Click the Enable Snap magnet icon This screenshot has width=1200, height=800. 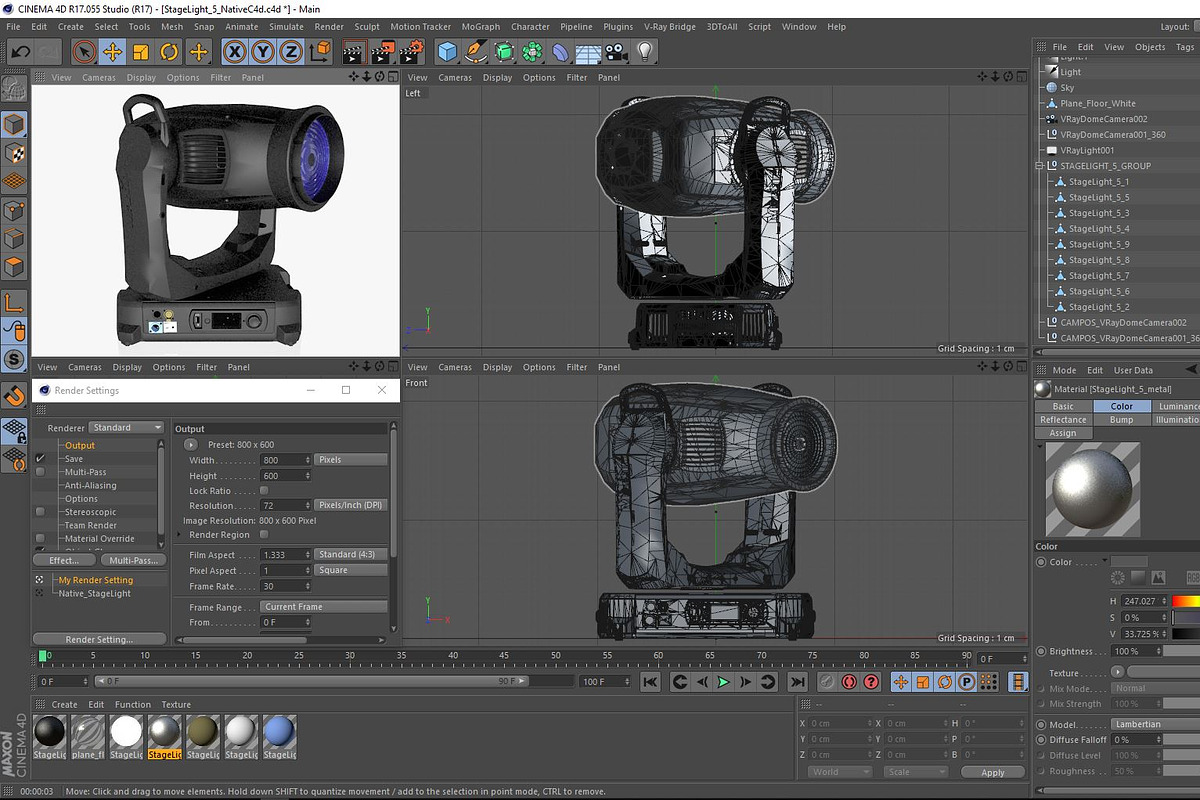click(x=14, y=397)
